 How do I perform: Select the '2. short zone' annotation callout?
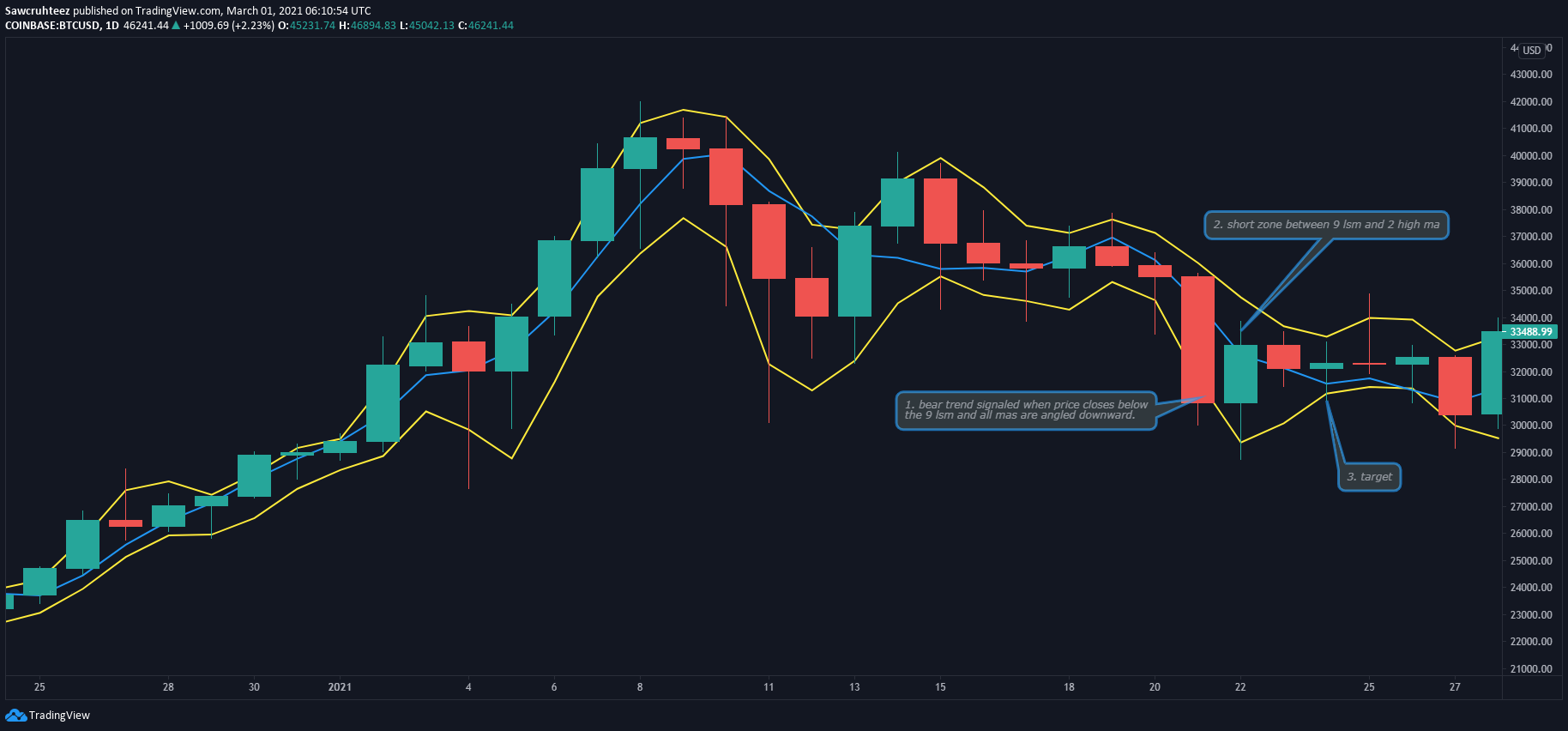(x=1326, y=225)
